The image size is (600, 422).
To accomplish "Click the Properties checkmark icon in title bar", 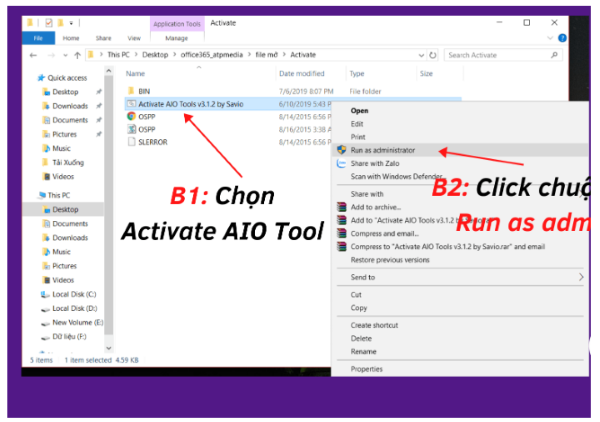I will click(49, 23).
